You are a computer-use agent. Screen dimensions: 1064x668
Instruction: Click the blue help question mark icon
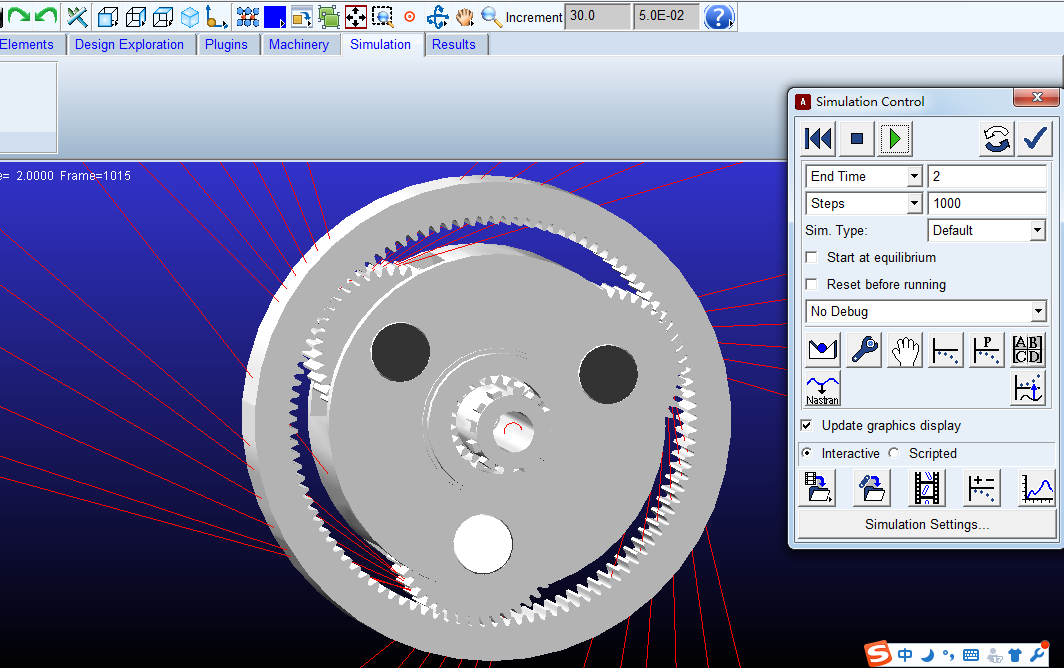point(718,17)
